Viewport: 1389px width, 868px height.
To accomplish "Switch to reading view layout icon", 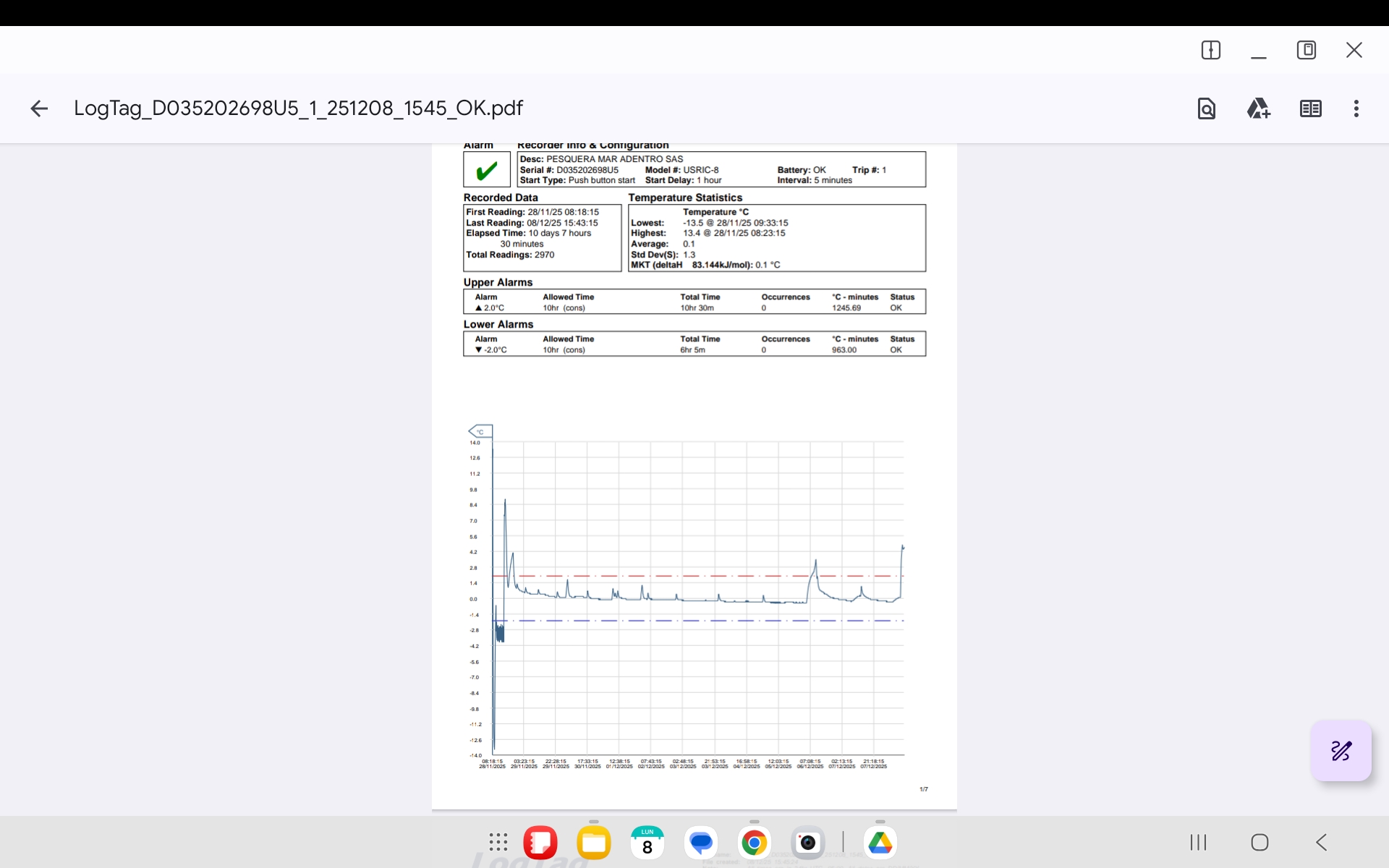I will tap(1310, 109).
